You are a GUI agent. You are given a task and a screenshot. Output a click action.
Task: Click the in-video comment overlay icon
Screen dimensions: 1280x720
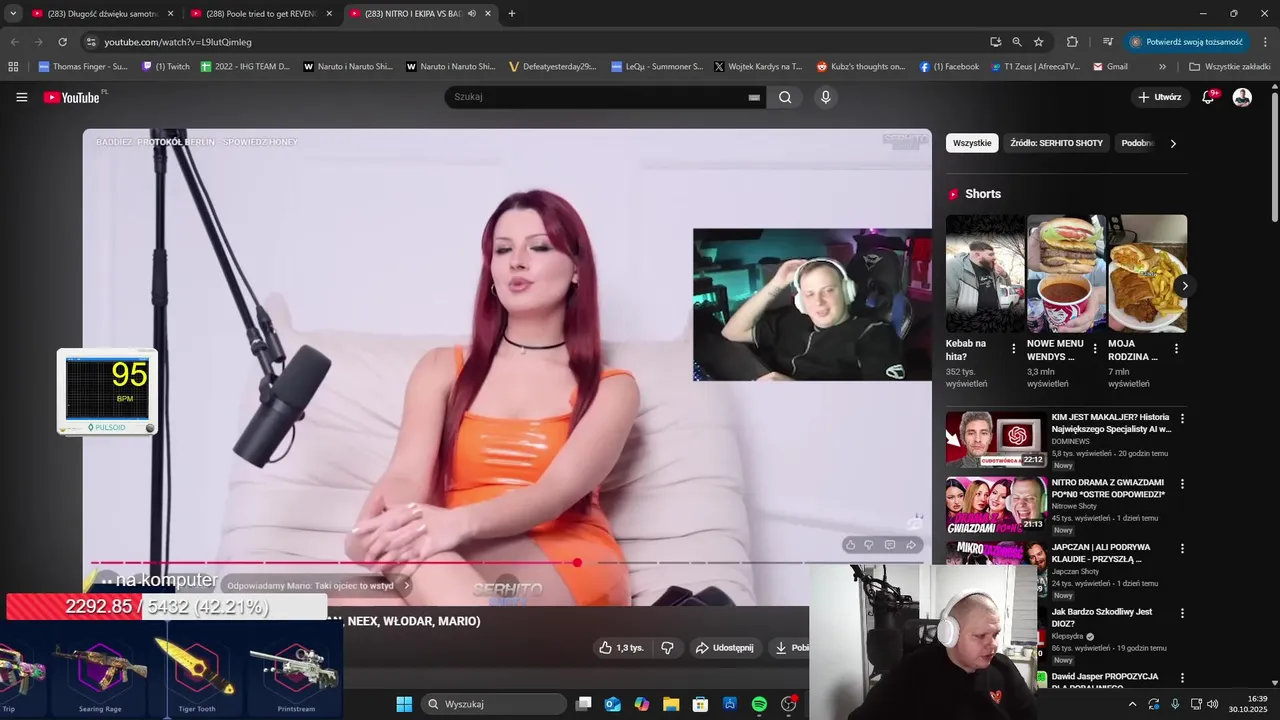(890, 545)
